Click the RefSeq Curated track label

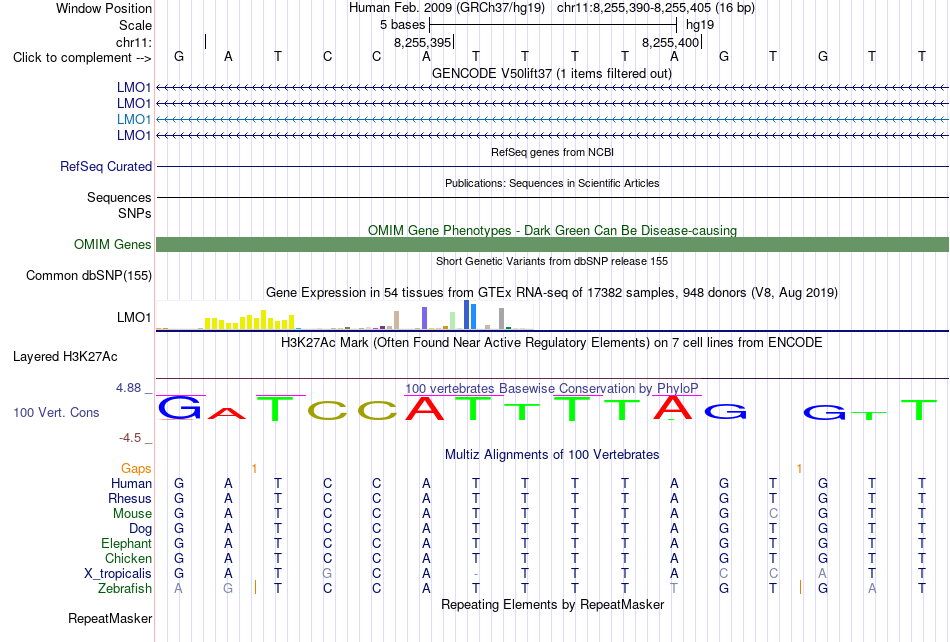106,167
